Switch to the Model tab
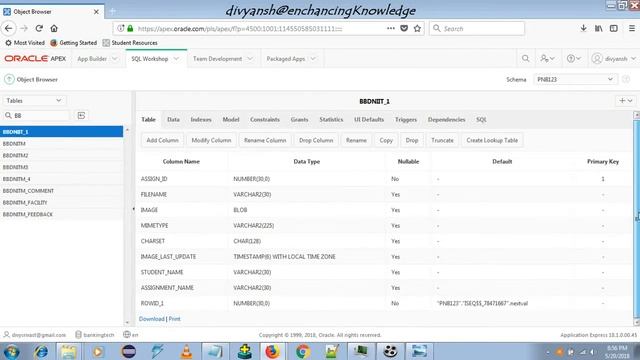Screen dimensions: 640x360 coord(231,120)
